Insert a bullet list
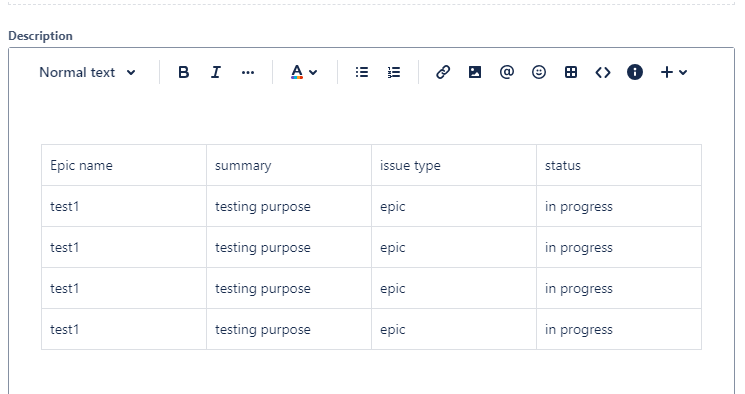The width and height of the screenshot is (745, 394). pyautogui.click(x=362, y=72)
